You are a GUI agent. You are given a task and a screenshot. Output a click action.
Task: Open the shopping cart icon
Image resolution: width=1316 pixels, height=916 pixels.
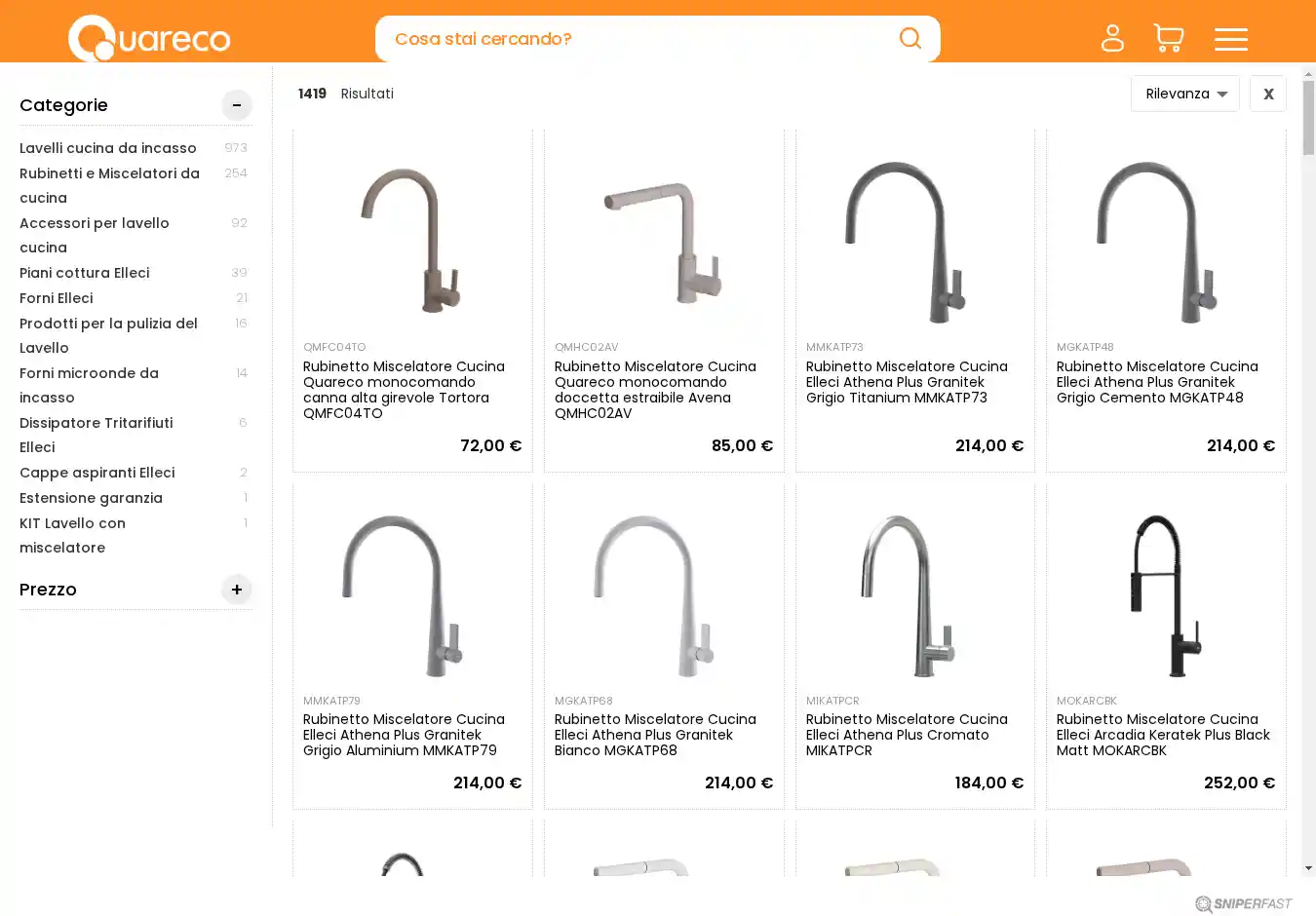coord(1168,38)
